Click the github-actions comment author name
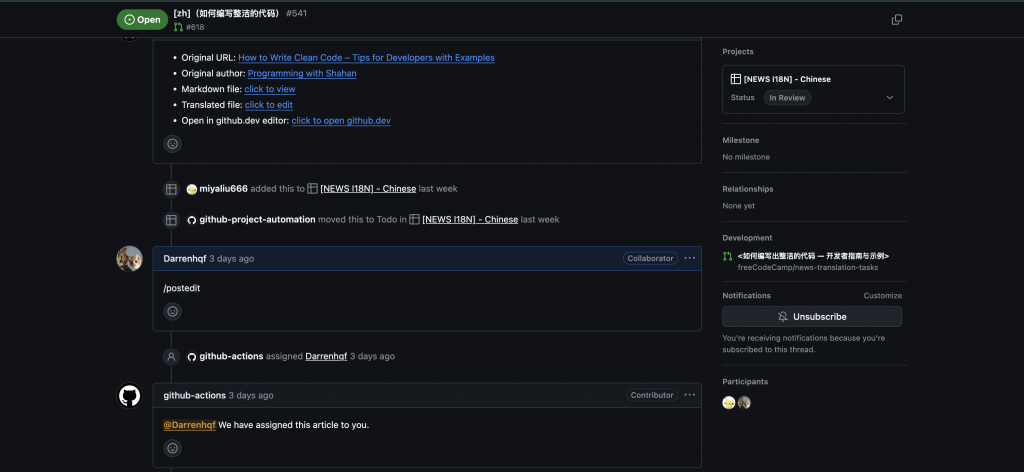 195,396
